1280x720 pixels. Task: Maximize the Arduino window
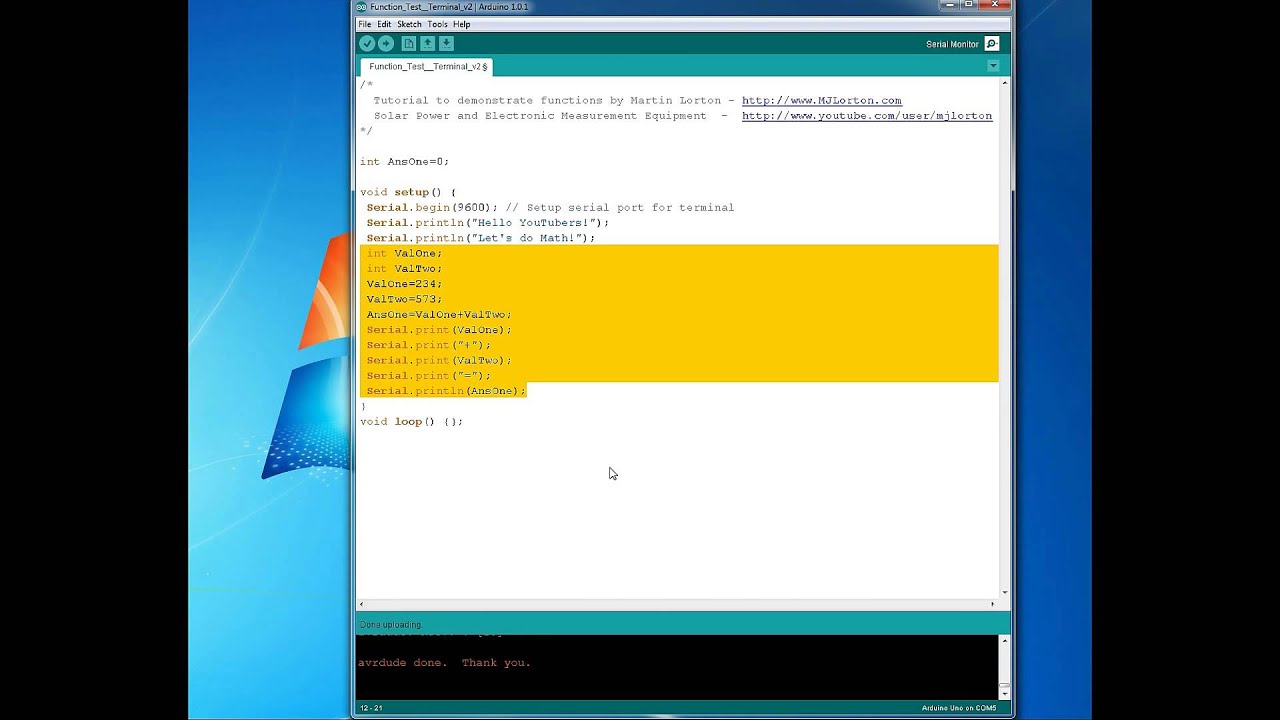pos(968,5)
